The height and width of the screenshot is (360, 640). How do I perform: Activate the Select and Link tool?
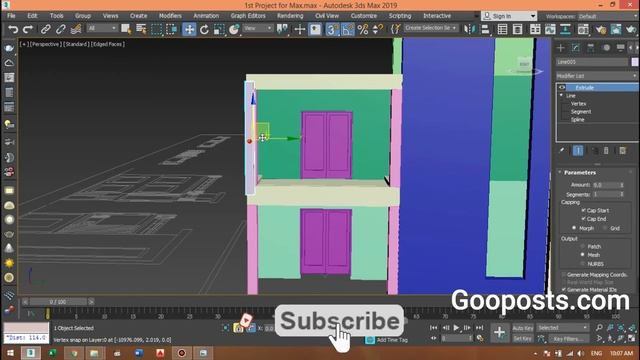(46, 29)
